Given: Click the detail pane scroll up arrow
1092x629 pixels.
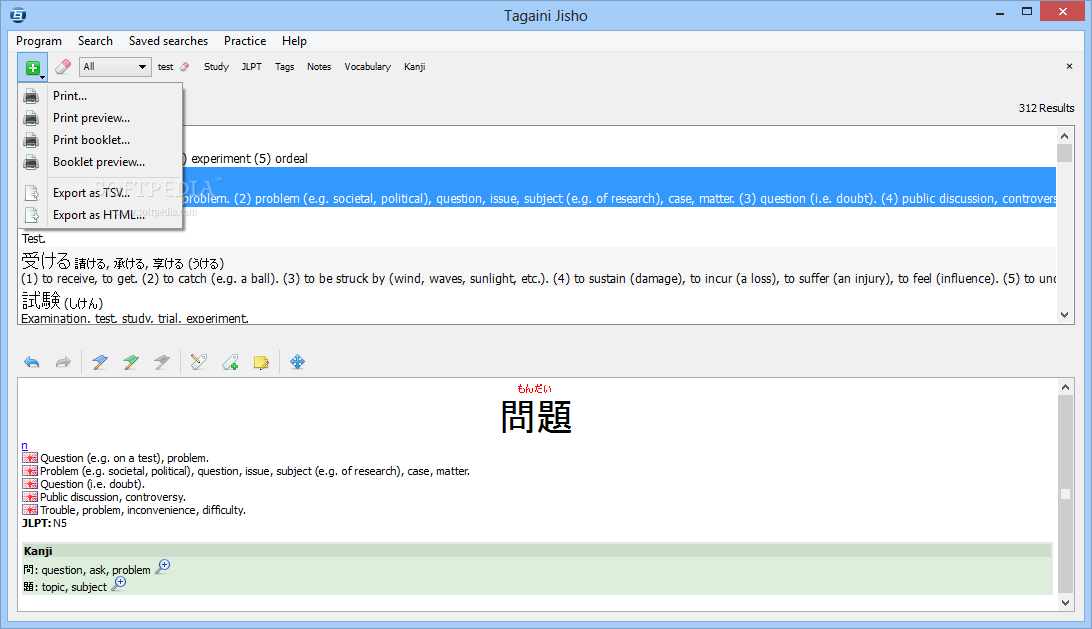Looking at the screenshot, I should pyautogui.click(x=1066, y=387).
